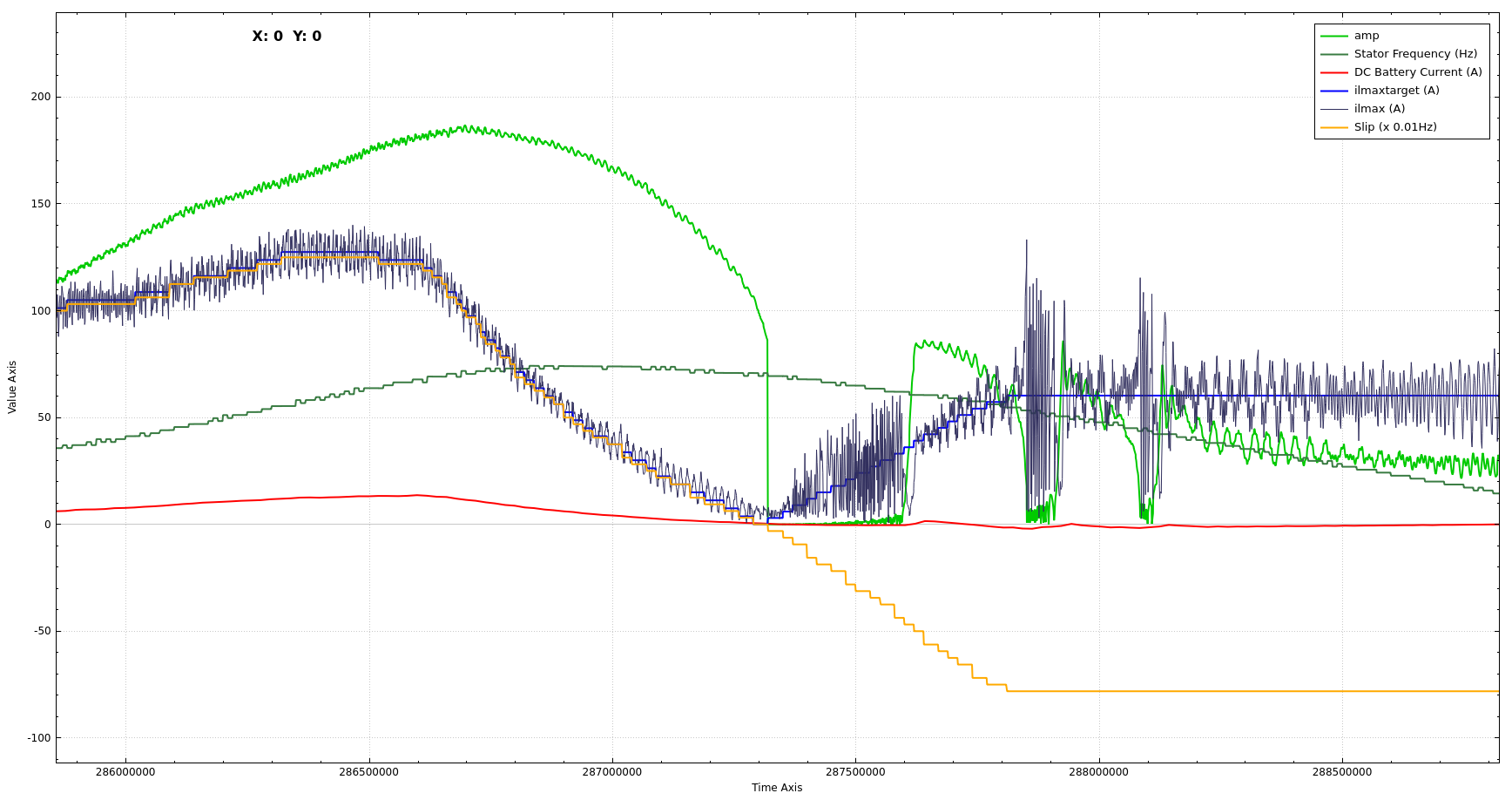This screenshot has height=800, width=1512.
Task: Click the amp legend line sample
Action: tap(1333, 36)
